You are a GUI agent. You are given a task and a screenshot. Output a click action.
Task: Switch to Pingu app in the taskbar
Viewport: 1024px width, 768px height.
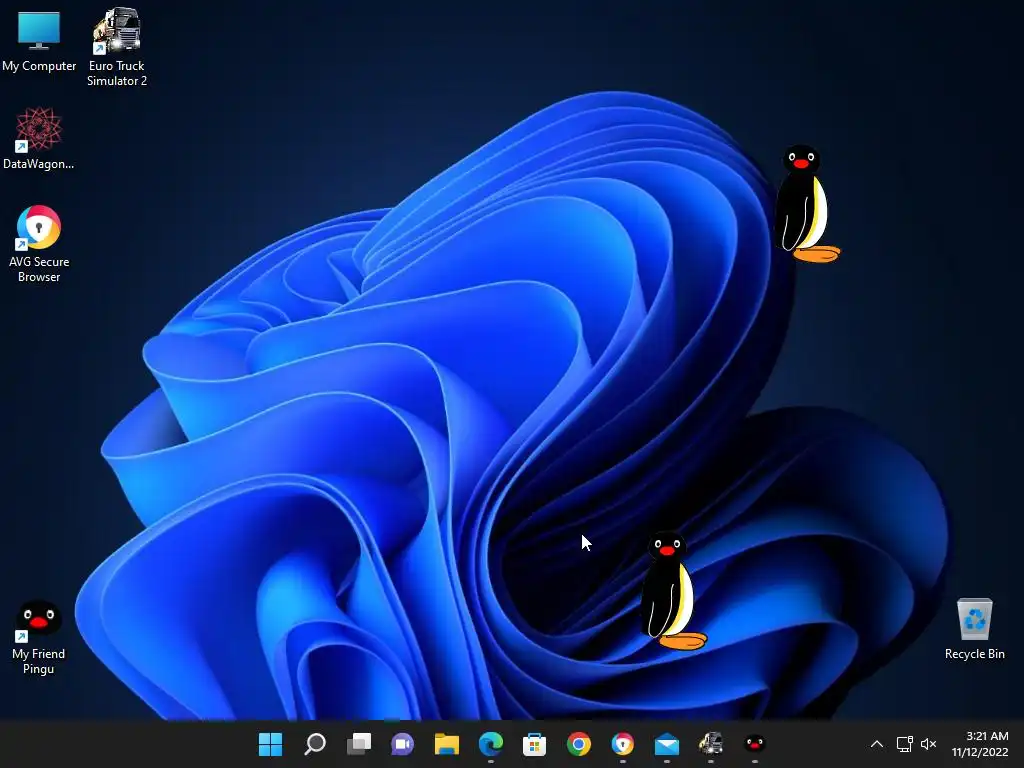(754, 744)
